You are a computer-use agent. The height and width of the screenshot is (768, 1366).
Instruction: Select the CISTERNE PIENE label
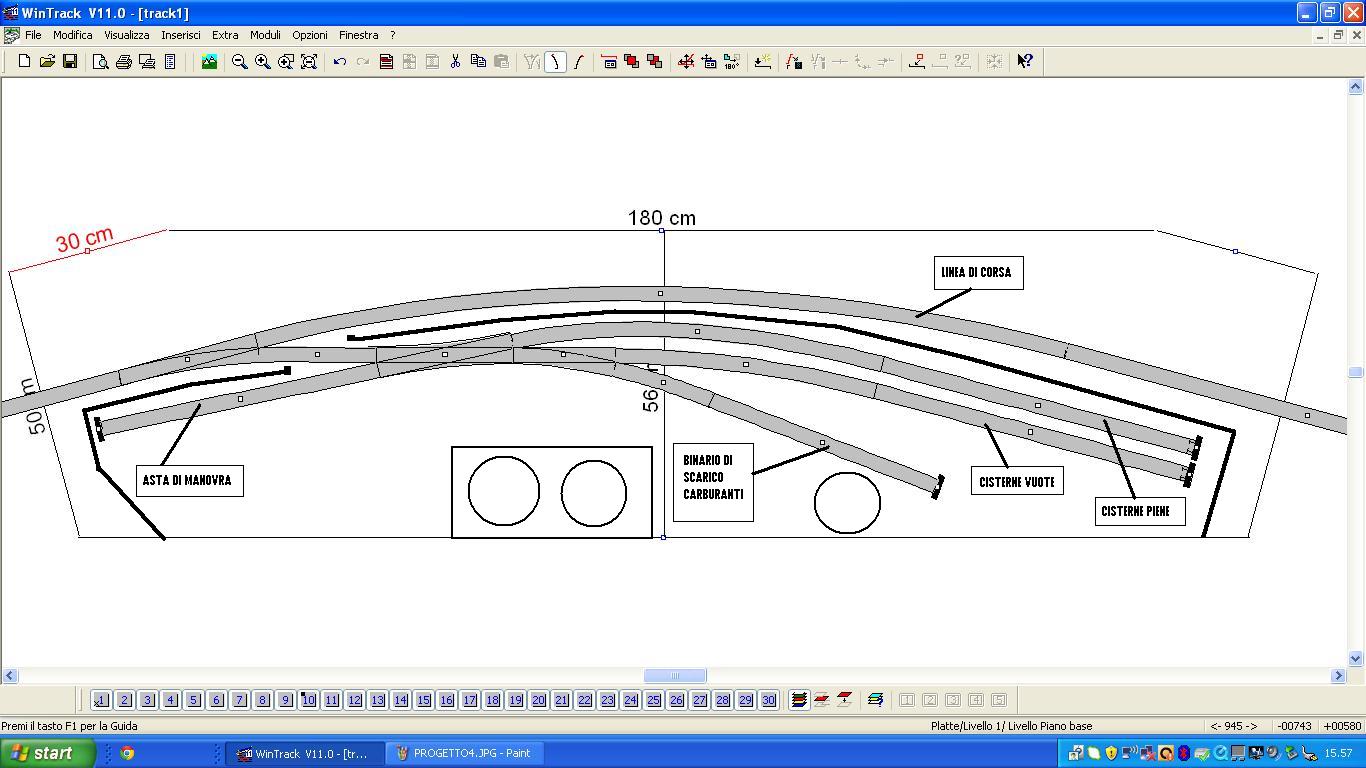pos(1140,511)
